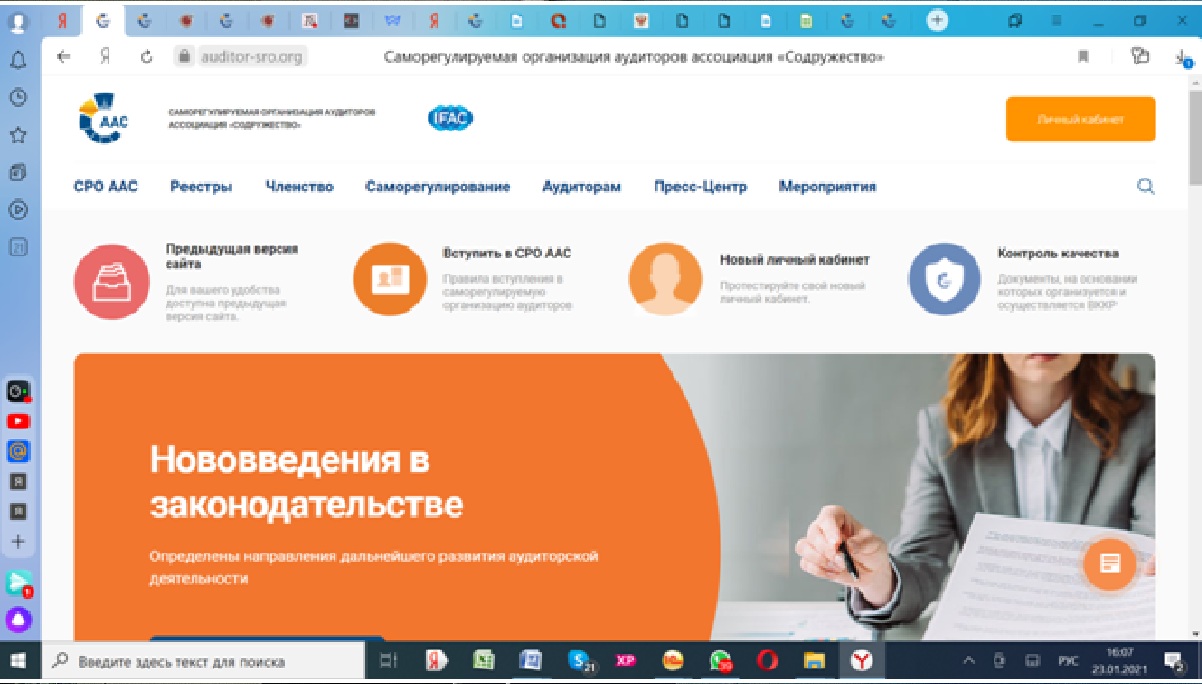Image resolution: width=1202 pixels, height=684 pixels.
Task: Click the Нововведения в законодательстве banner heading
Action: (x=306, y=482)
